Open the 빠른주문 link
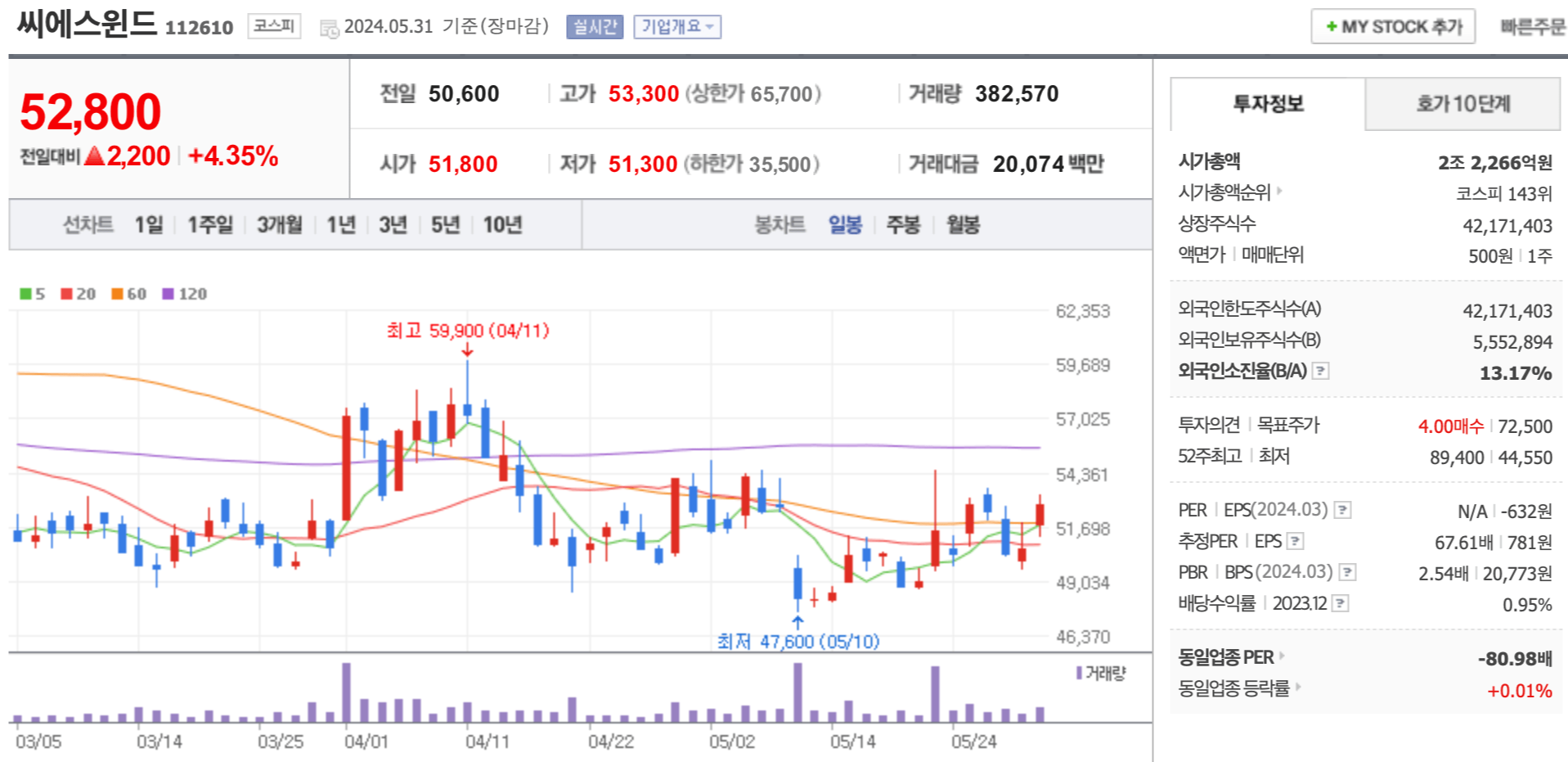The image size is (1568, 762). tap(1533, 27)
